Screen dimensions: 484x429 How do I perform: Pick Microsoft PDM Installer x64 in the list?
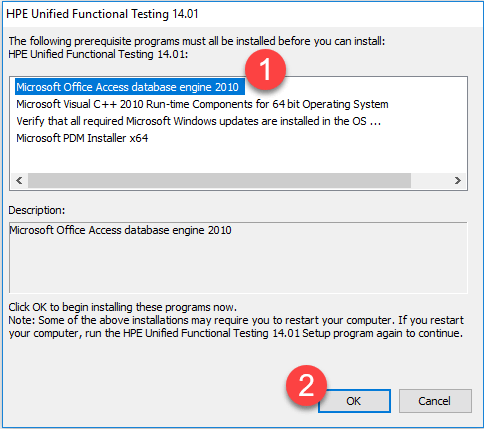(82, 138)
